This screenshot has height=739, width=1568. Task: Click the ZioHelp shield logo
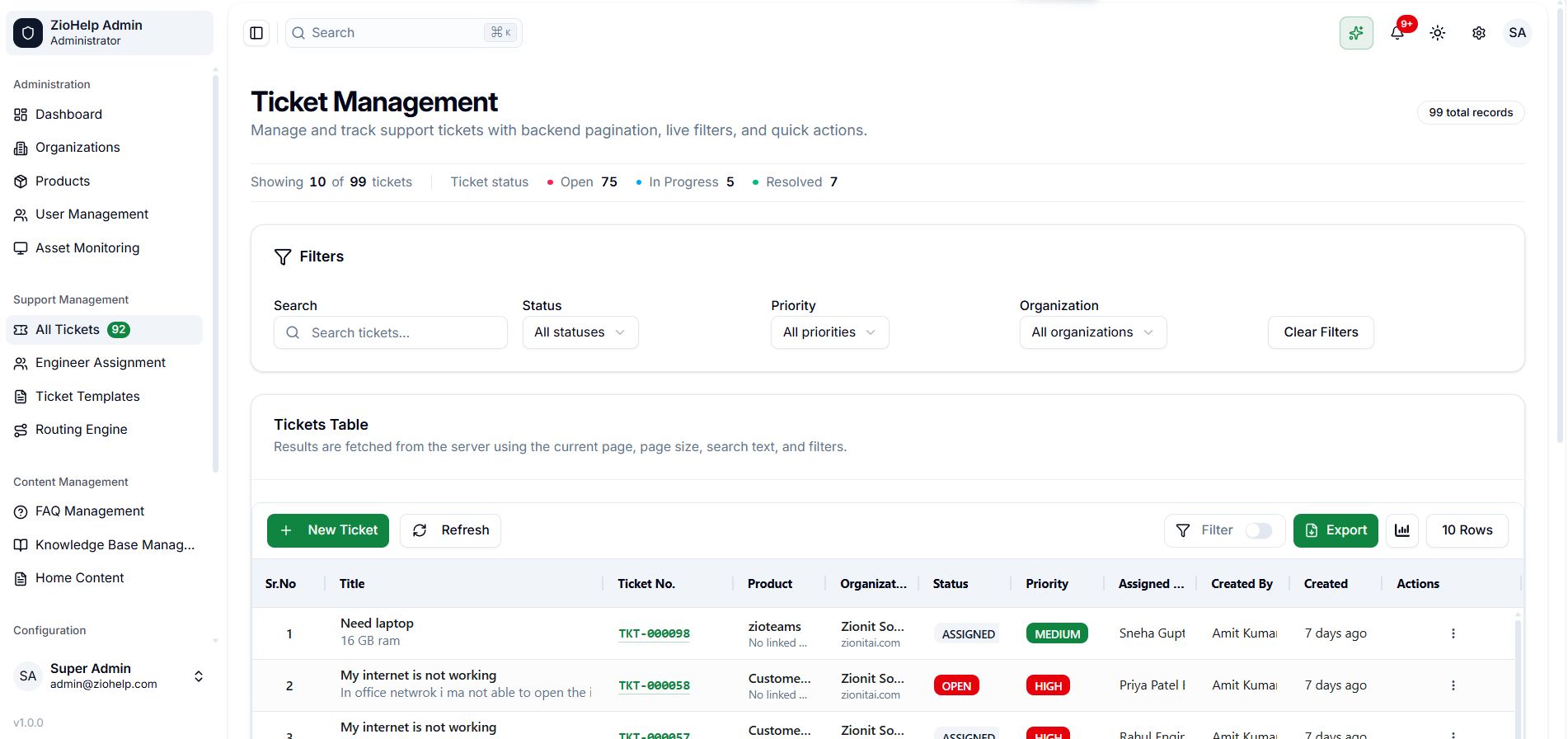(28, 33)
